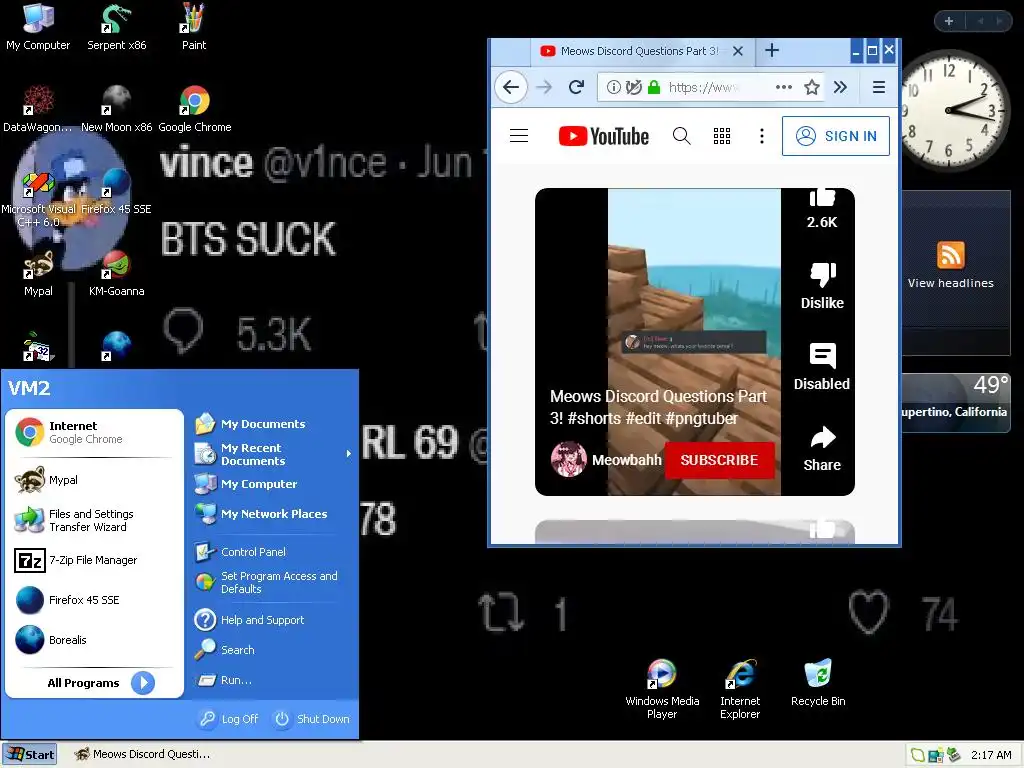The image size is (1024, 768).
Task: Launch New Moon x86 shortcut
Action: point(116,108)
